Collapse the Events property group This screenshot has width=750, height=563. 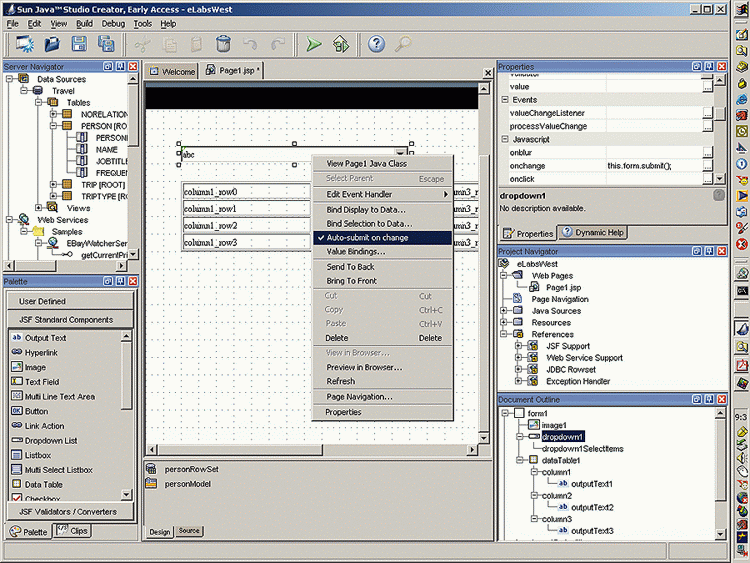pyautogui.click(x=505, y=99)
